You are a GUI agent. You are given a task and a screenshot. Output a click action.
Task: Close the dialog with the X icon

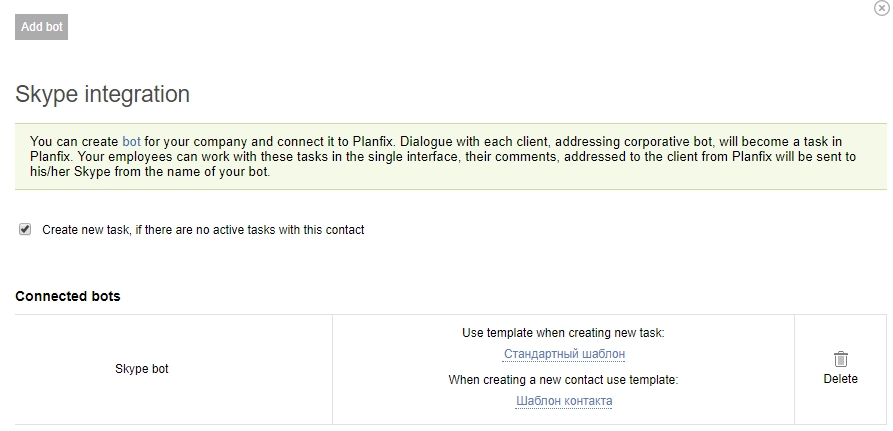[882, 7]
